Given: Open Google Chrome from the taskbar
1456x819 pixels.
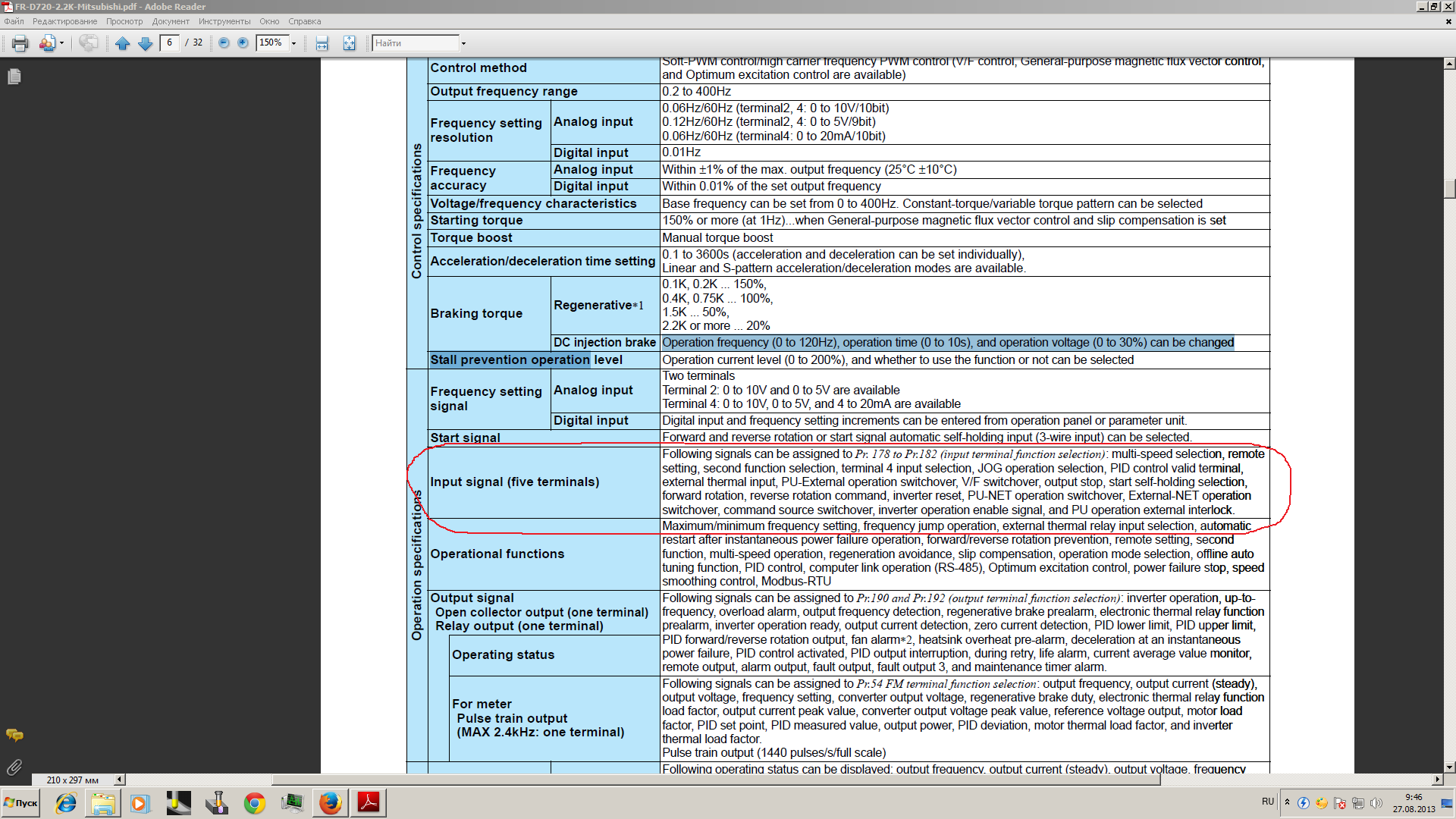Looking at the screenshot, I should 255,803.
